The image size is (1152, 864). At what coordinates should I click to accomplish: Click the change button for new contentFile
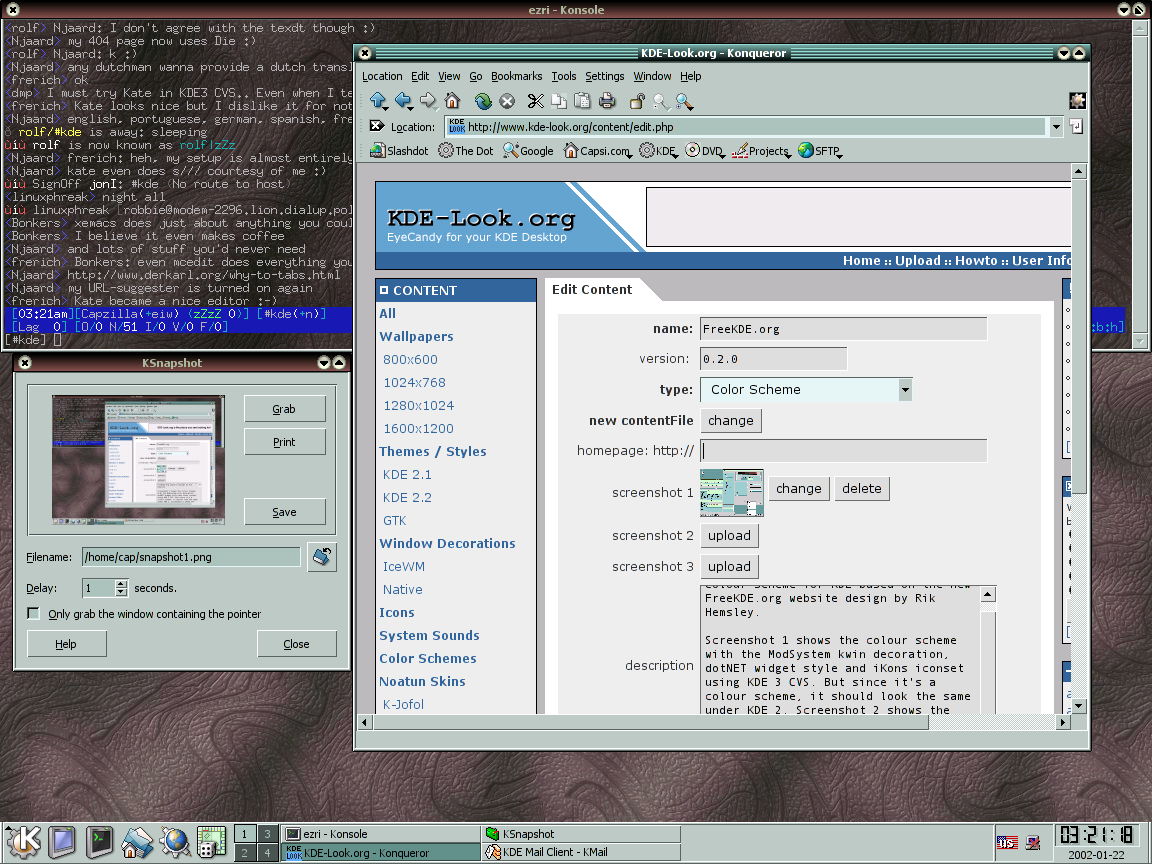pos(730,420)
